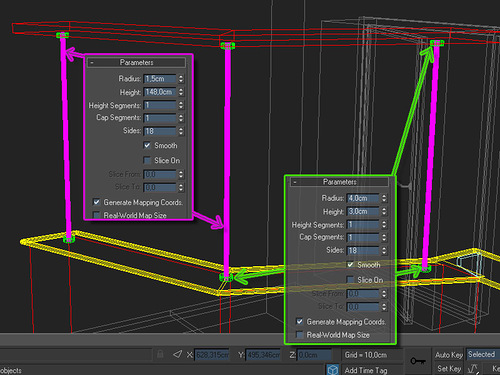
Task: Click the Radius spinner next to 4,0cm
Action: pos(384,198)
